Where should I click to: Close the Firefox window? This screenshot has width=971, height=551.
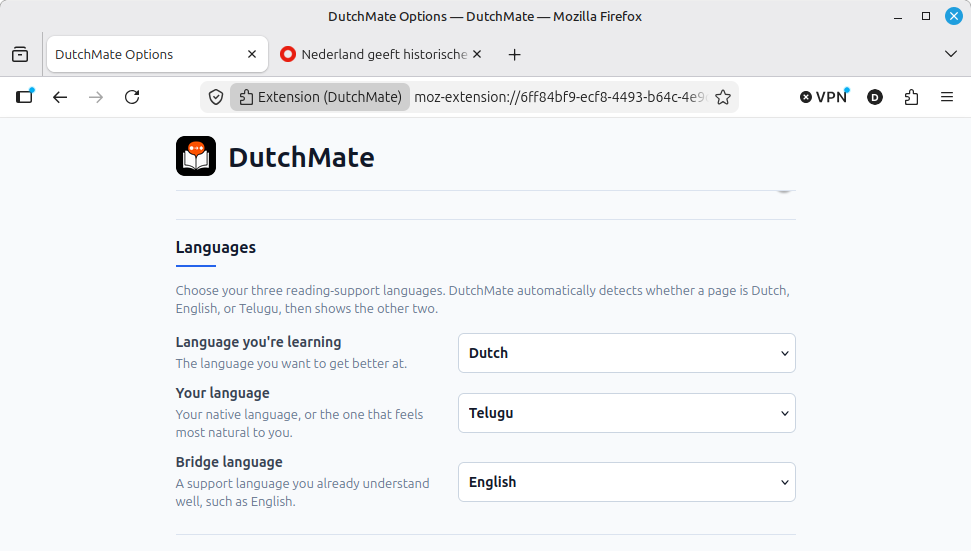[954, 16]
